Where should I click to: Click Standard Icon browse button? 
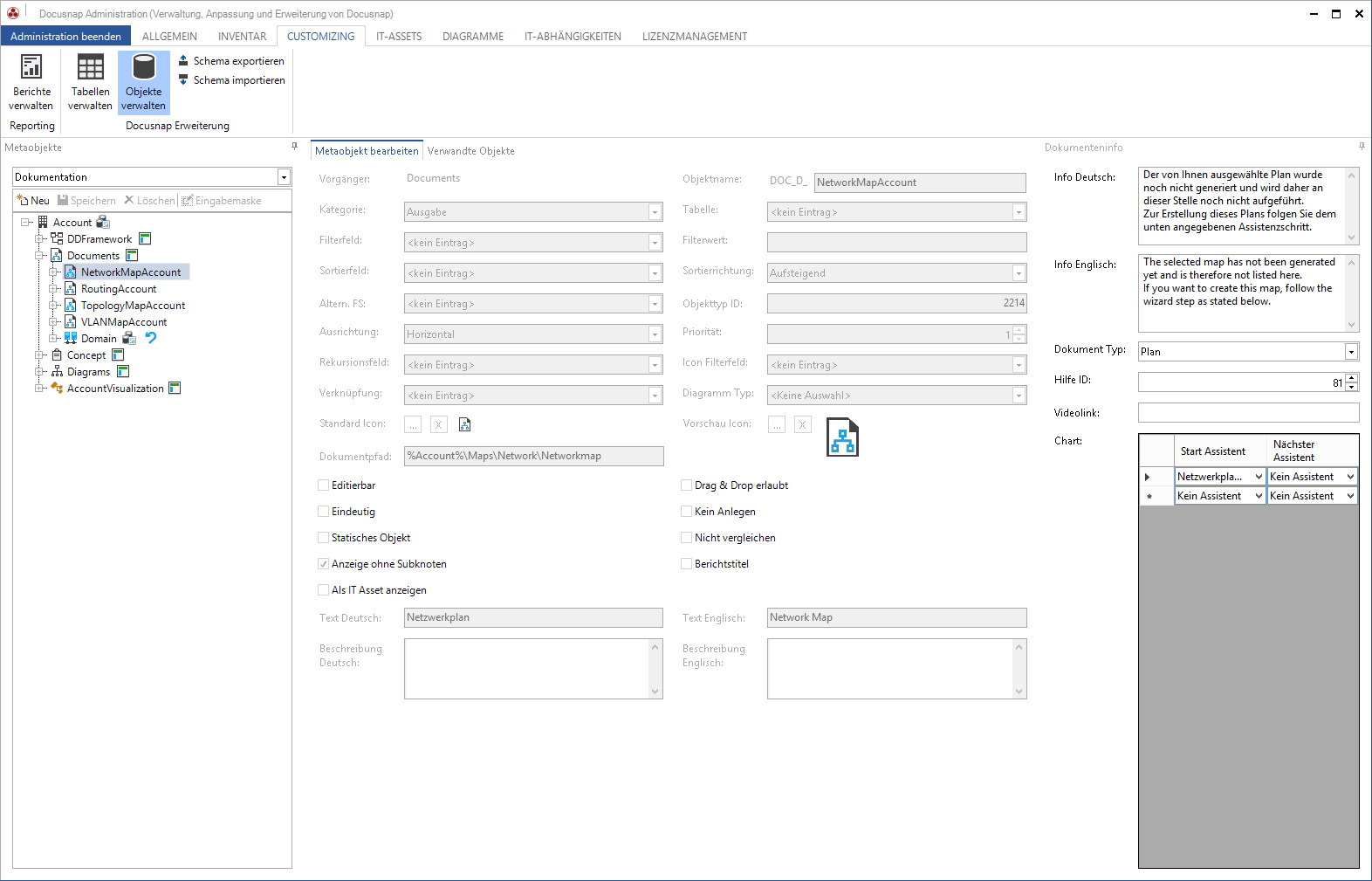pyautogui.click(x=413, y=424)
